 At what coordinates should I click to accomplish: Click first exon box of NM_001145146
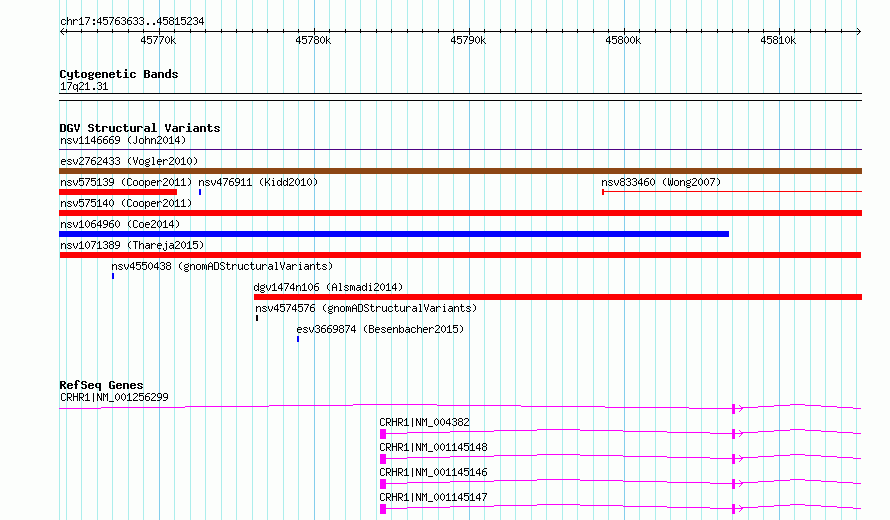[x=383, y=484]
